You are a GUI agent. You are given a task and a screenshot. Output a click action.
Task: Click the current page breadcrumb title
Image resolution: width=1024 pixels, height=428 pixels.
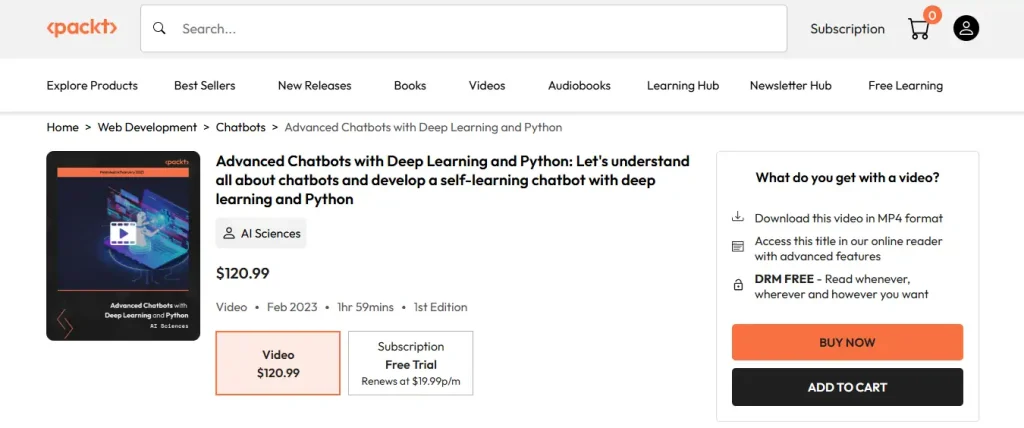click(x=423, y=127)
